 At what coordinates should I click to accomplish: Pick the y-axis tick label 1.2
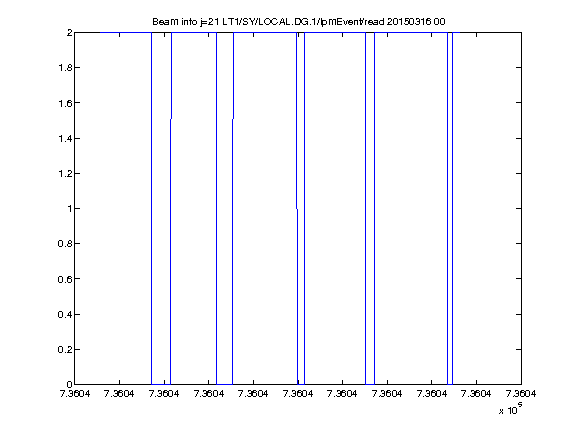click(65, 173)
